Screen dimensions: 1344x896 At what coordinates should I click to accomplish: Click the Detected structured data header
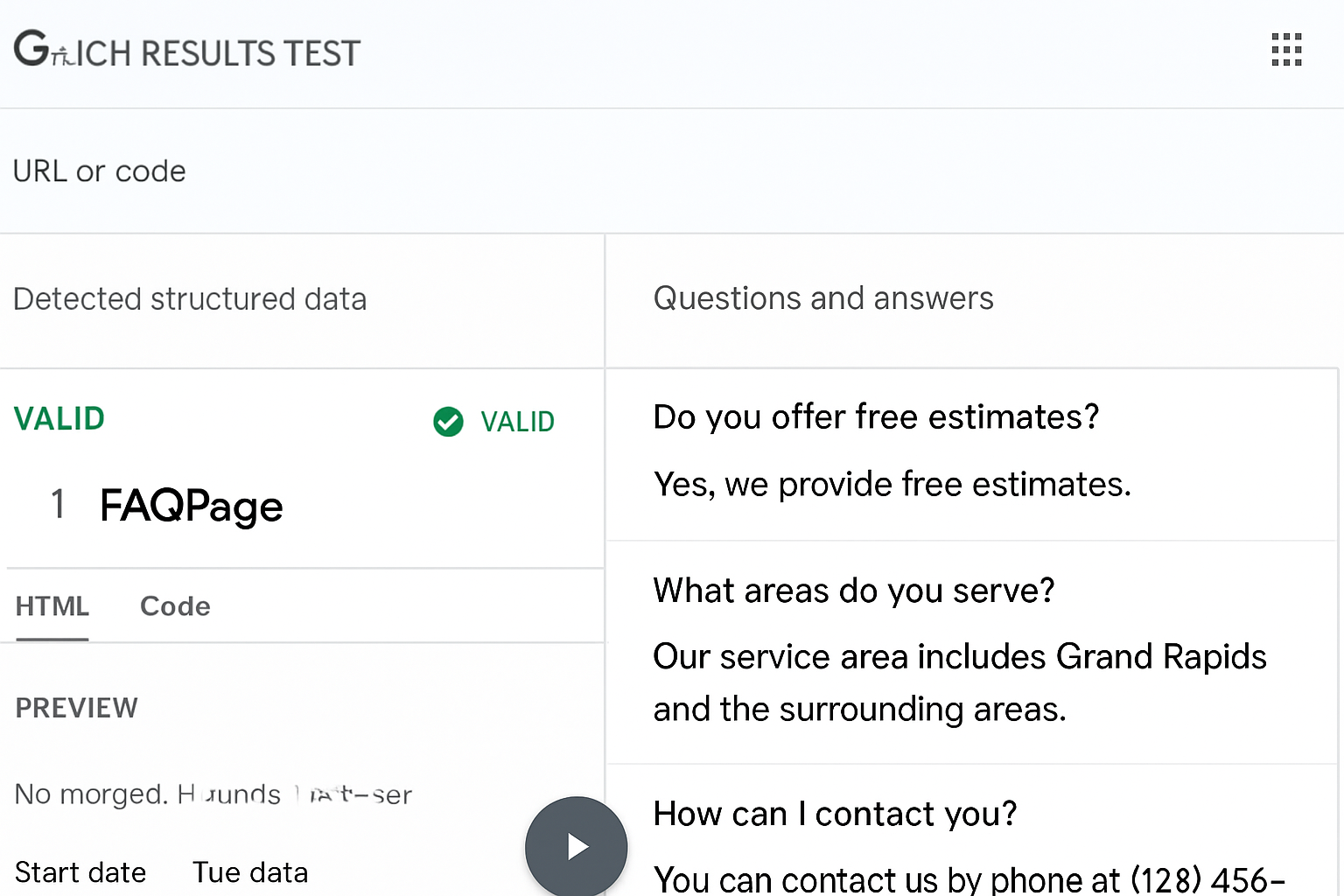pyautogui.click(x=190, y=299)
